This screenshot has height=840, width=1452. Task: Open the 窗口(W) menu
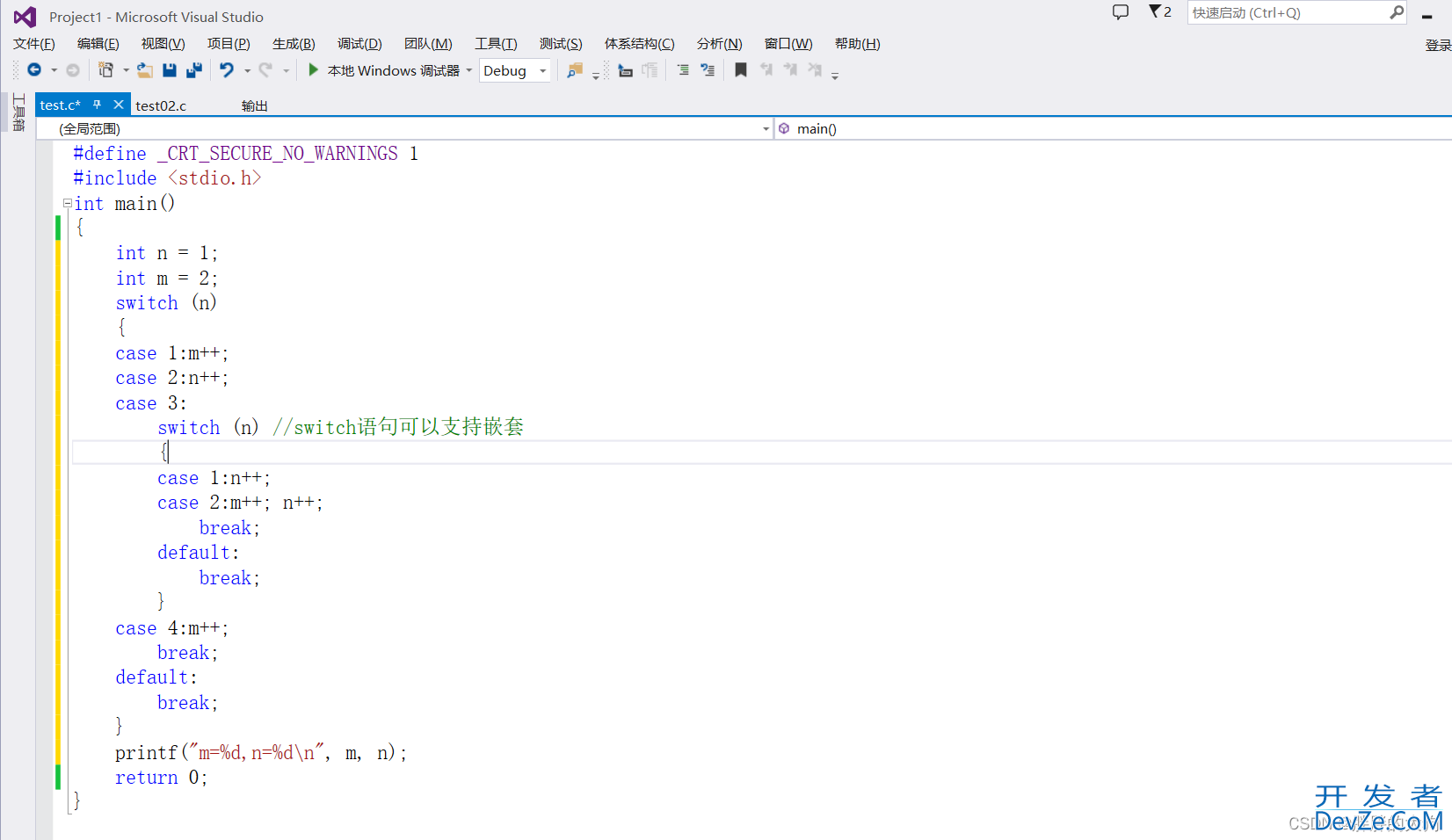click(788, 44)
